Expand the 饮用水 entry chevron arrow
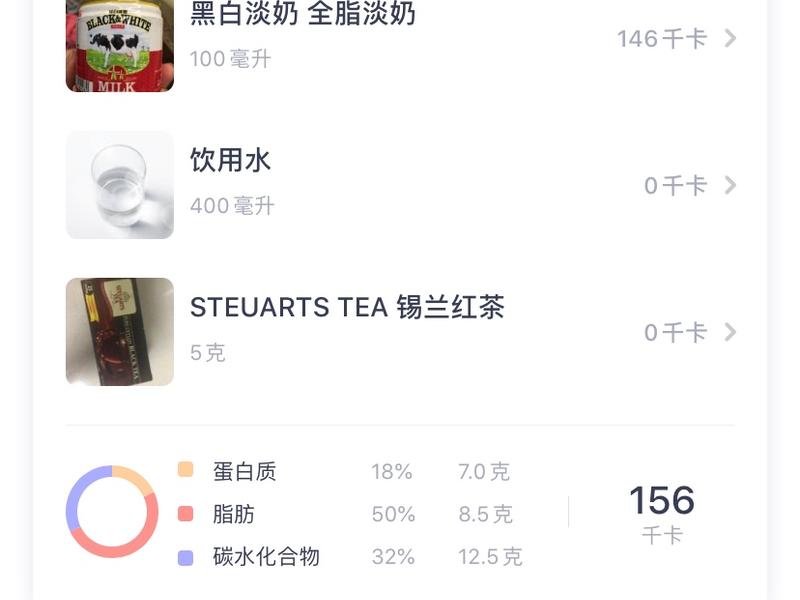 730,185
